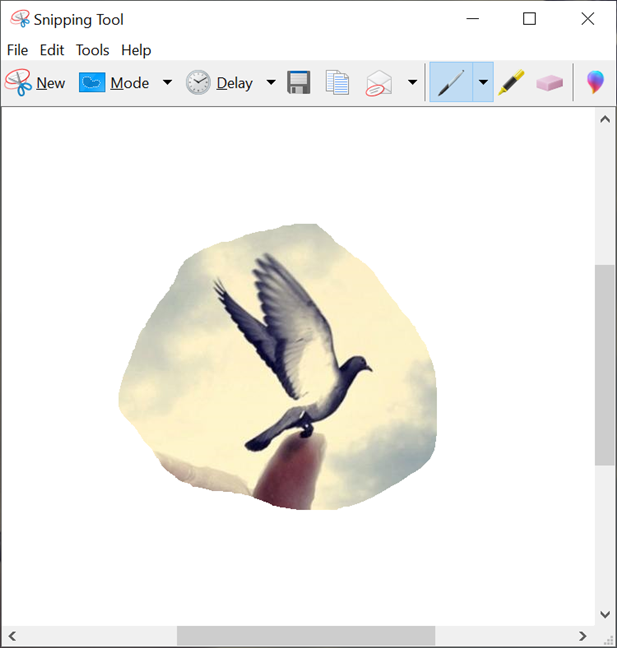The height and width of the screenshot is (648, 617).
Task: Click the Delay clock icon
Action: [x=198, y=82]
